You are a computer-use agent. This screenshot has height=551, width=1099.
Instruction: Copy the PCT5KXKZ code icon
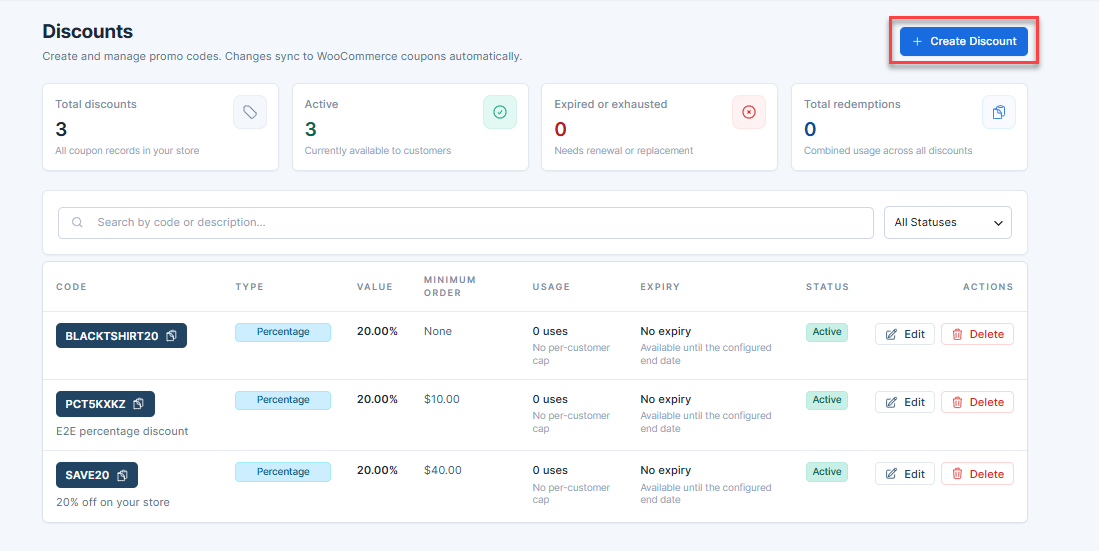pyautogui.click(x=139, y=404)
